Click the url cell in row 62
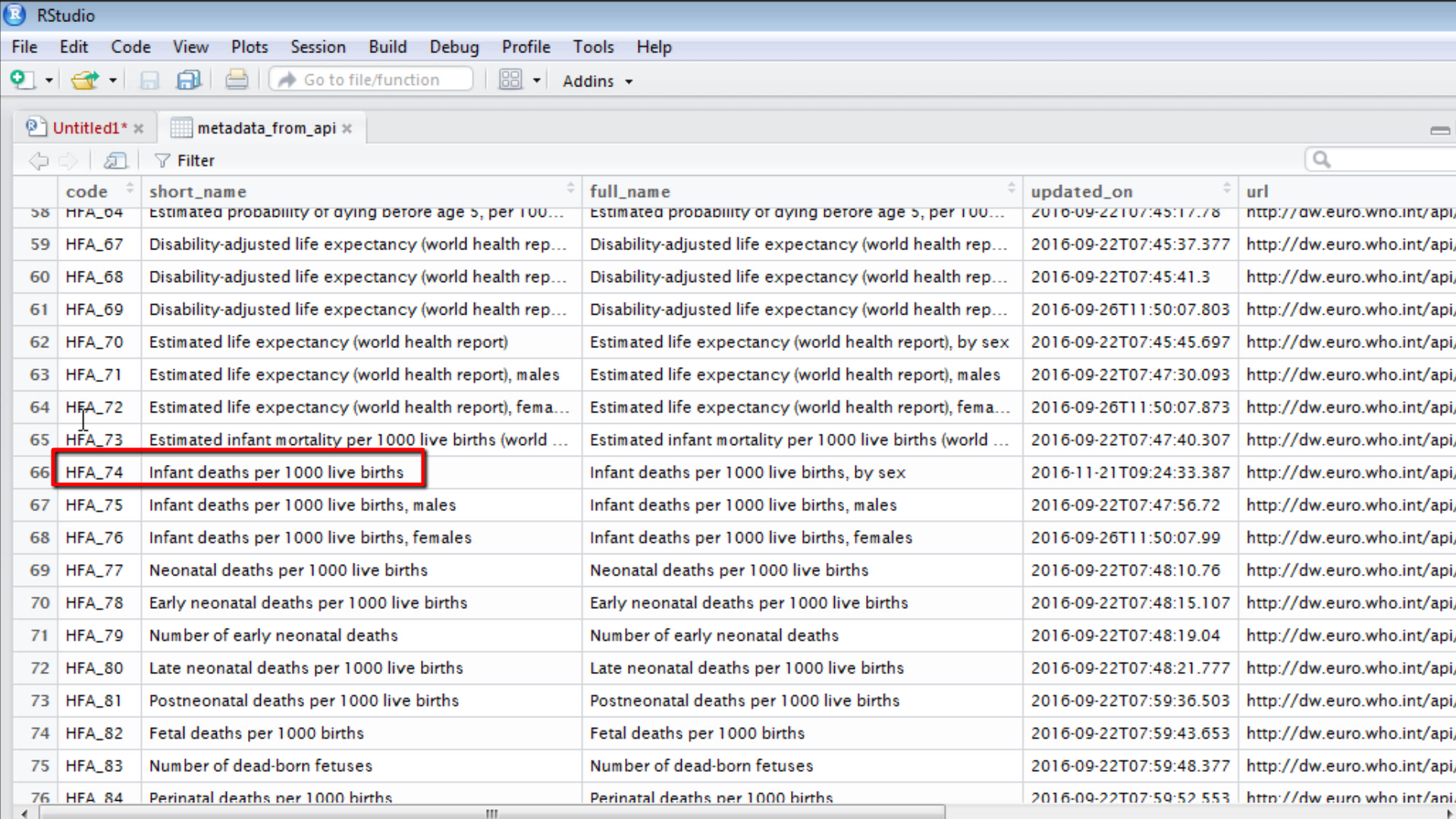This screenshot has width=1456, height=819. tap(1348, 342)
